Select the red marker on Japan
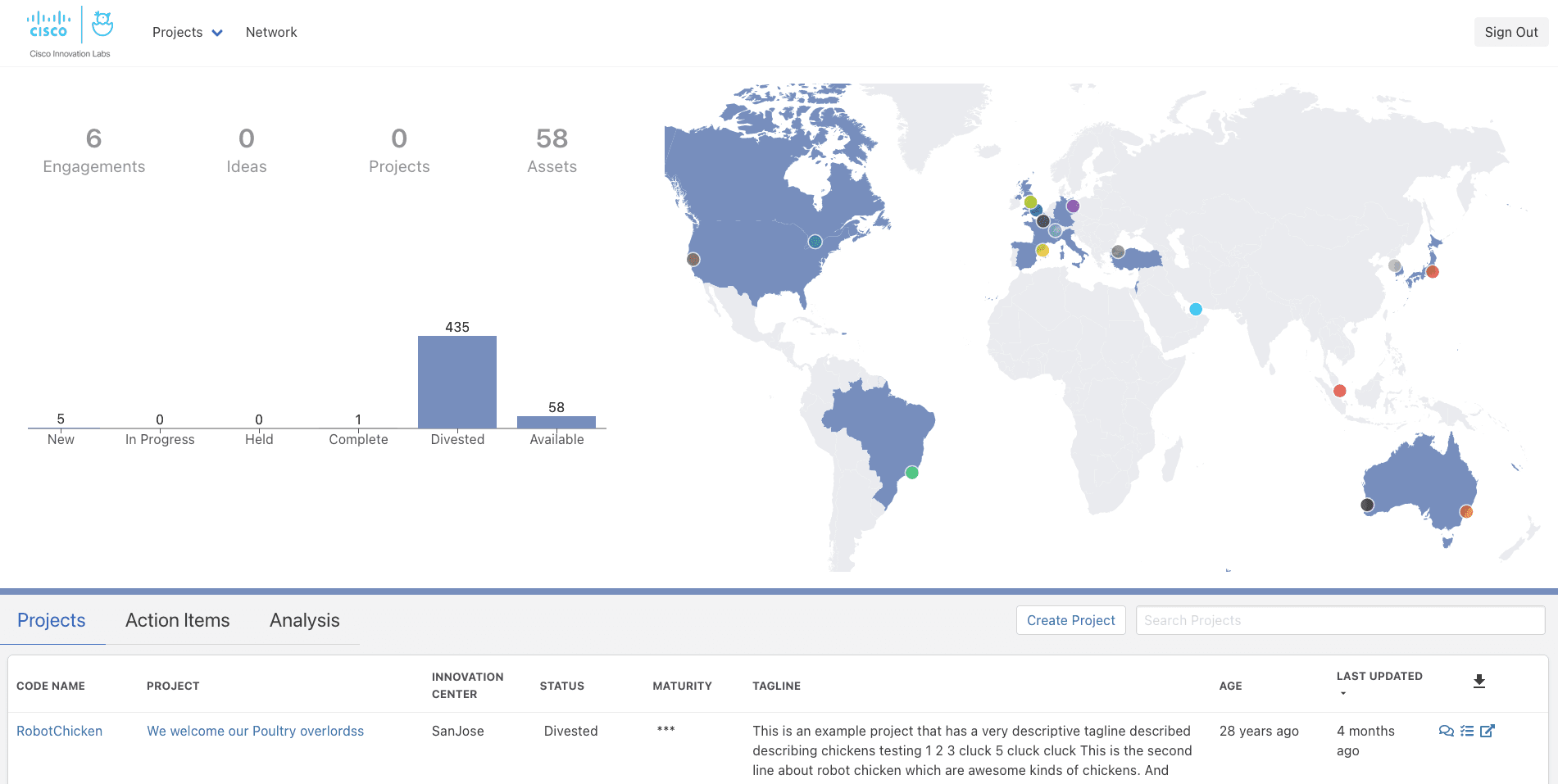This screenshot has width=1558, height=784. tap(1433, 270)
